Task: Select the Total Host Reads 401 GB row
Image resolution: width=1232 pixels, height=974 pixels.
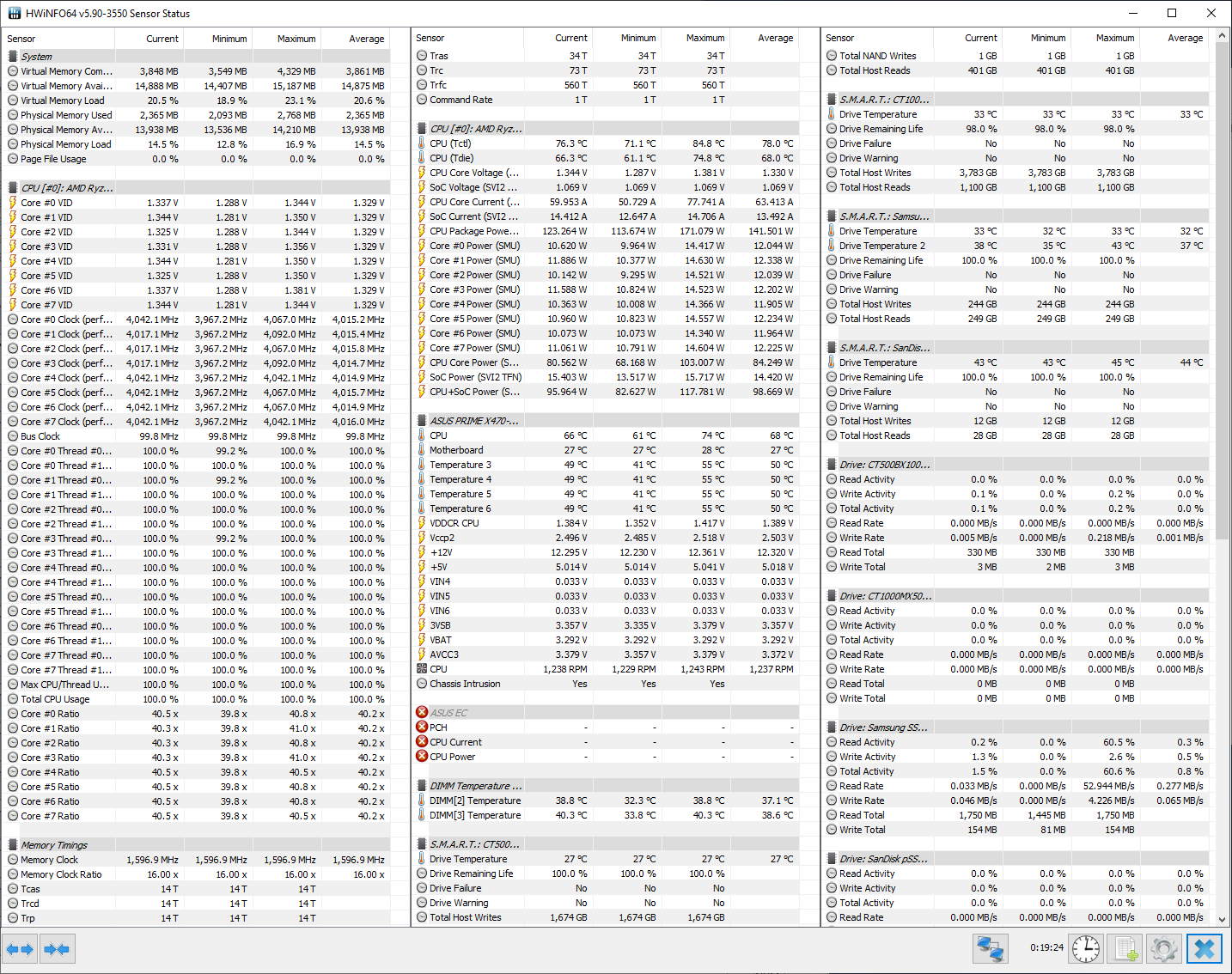Action: tap(1015, 70)
